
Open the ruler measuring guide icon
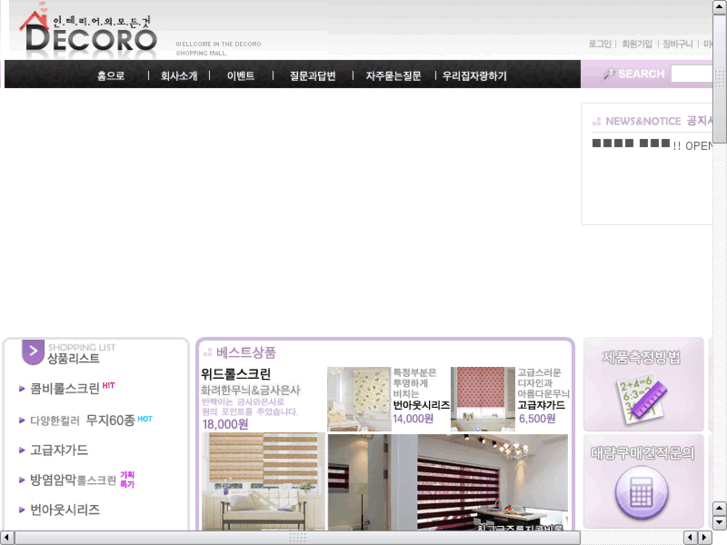(642, 398)
